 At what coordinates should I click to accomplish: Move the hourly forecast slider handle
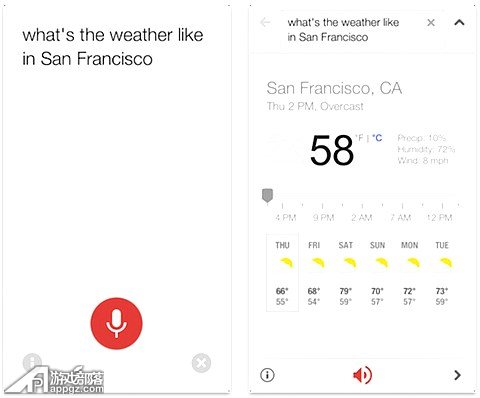click(x=267, y=195)
